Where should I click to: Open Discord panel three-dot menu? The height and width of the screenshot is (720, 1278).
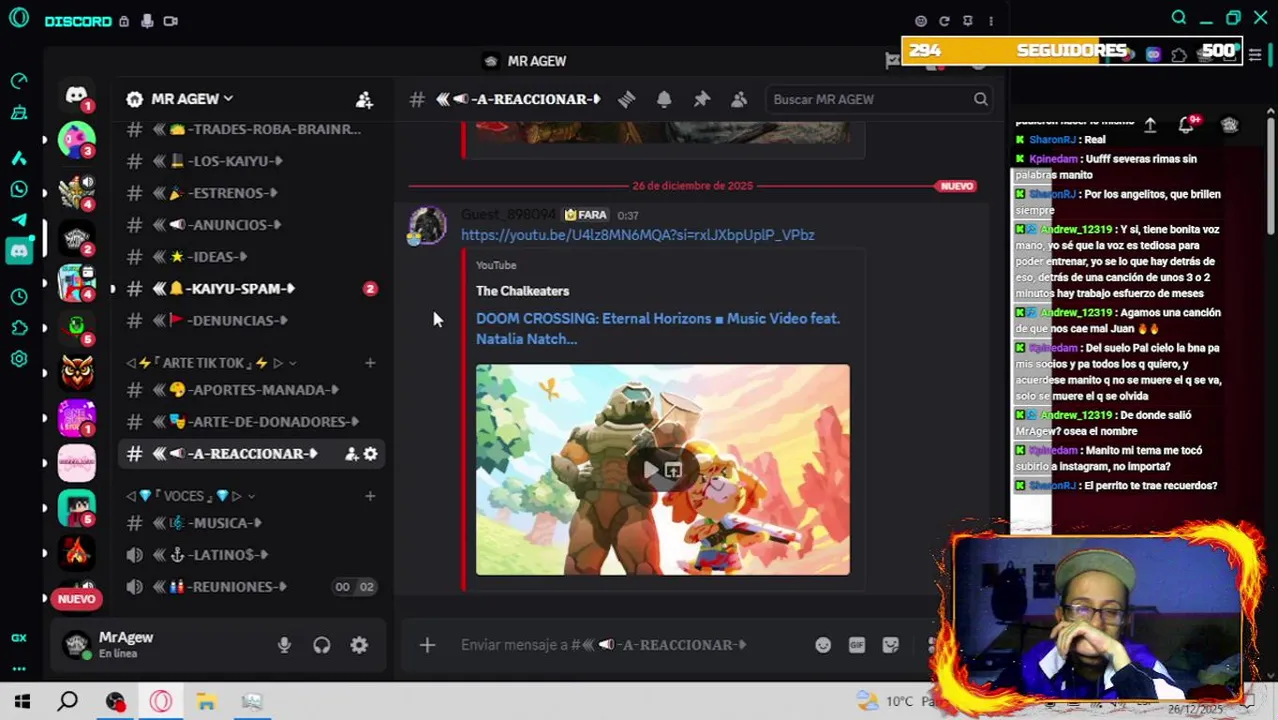click(x=991, y=21)
